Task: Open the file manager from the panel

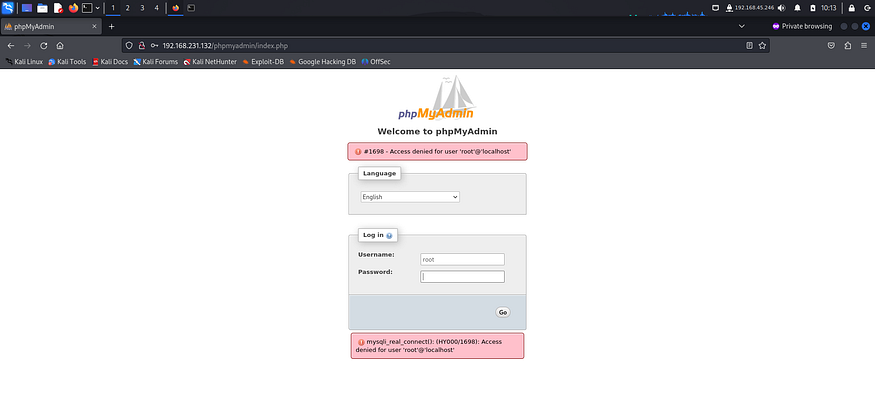Action: 42,8
